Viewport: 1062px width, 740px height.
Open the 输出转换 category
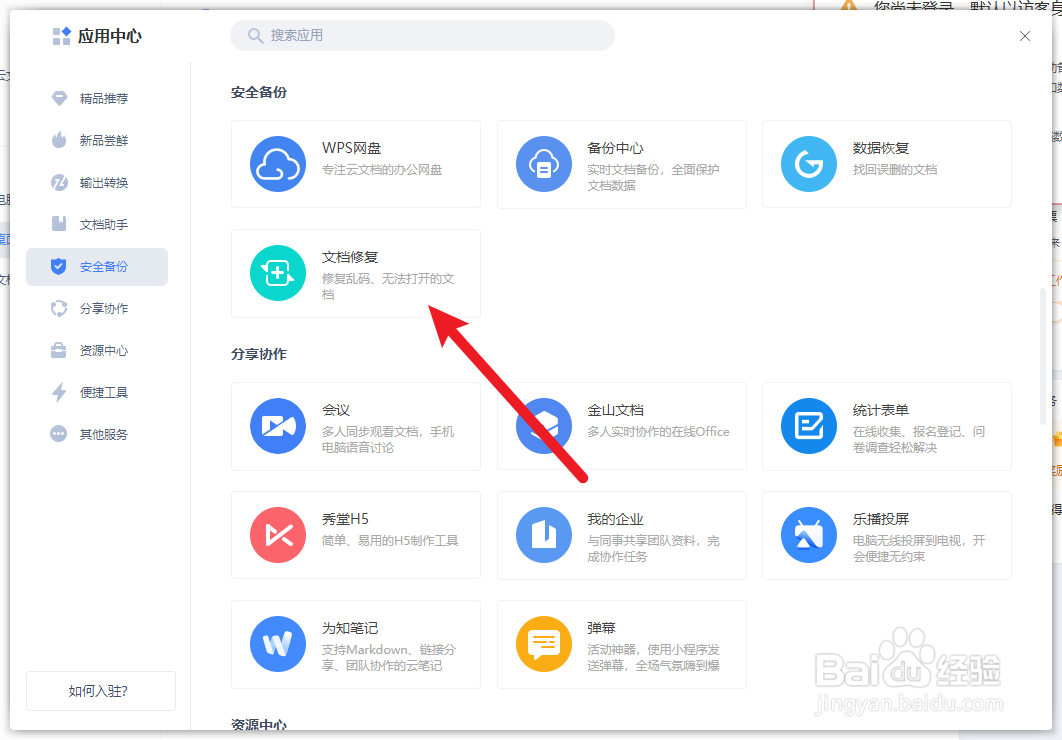pos(97,182)
